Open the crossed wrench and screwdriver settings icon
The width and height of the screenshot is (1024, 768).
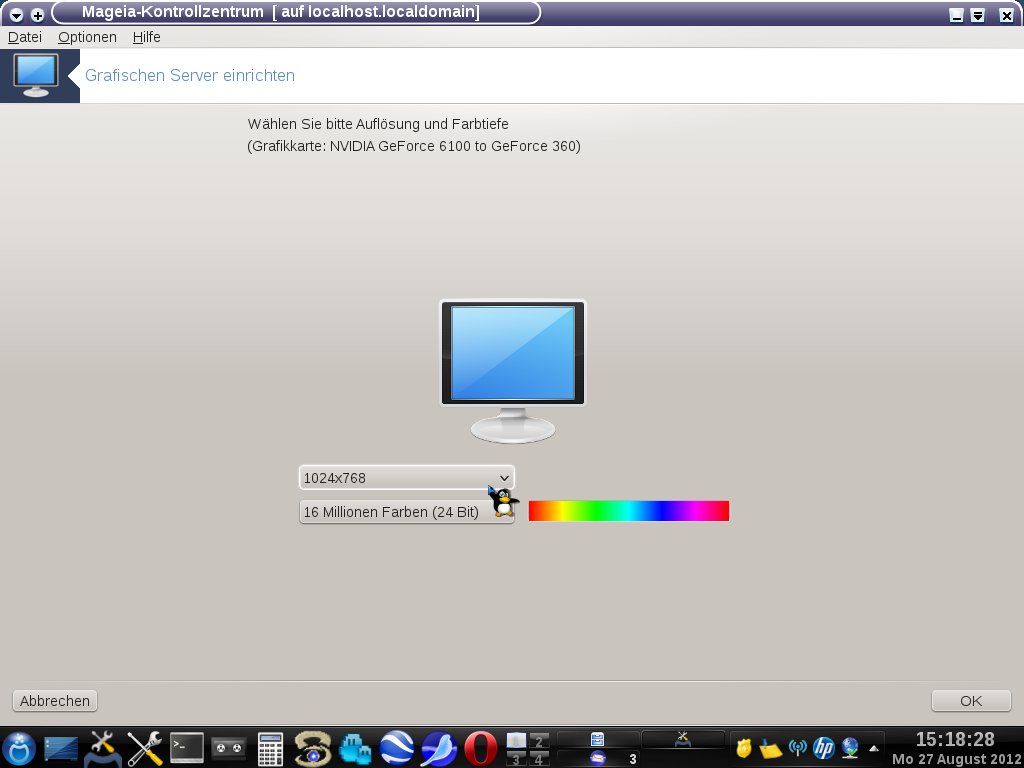point(144,748)
